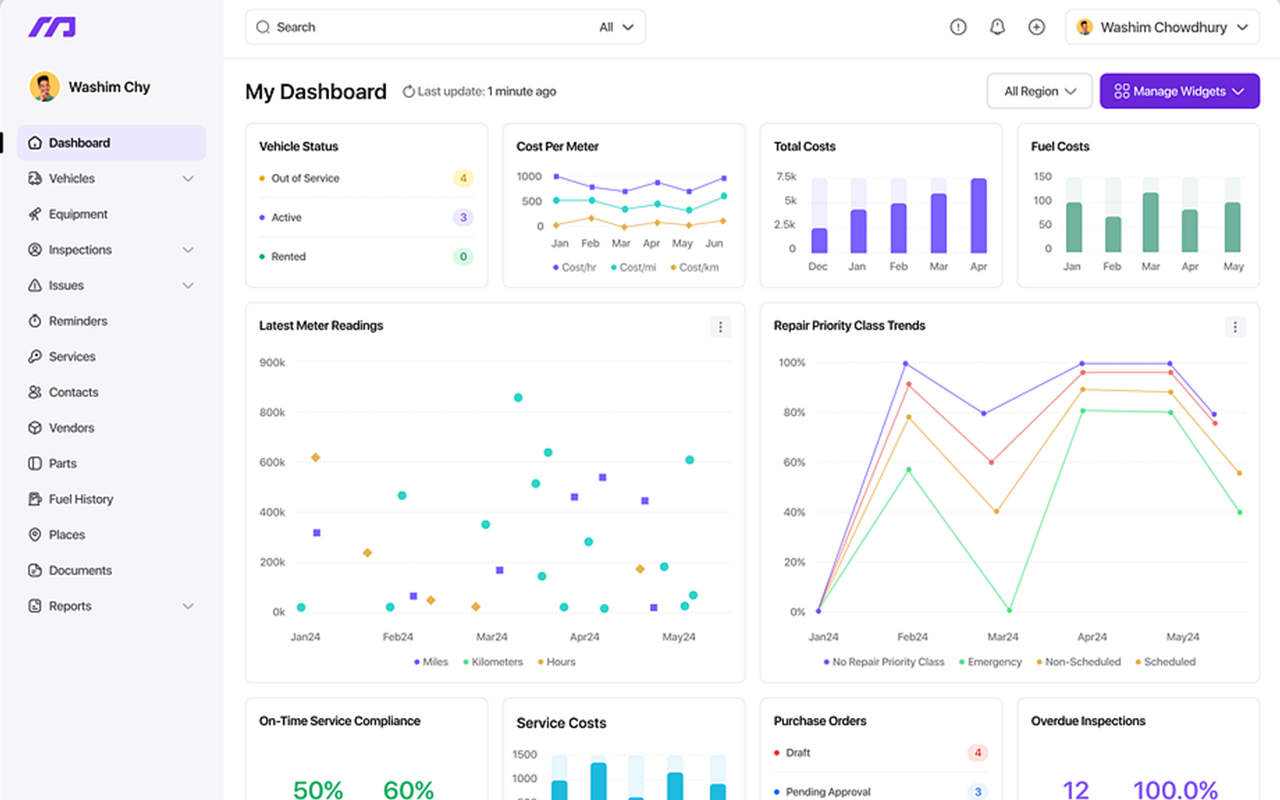Go to the Reminders page
The height and width of the screenshot is (800, 1280).
(x=77, y=321)
